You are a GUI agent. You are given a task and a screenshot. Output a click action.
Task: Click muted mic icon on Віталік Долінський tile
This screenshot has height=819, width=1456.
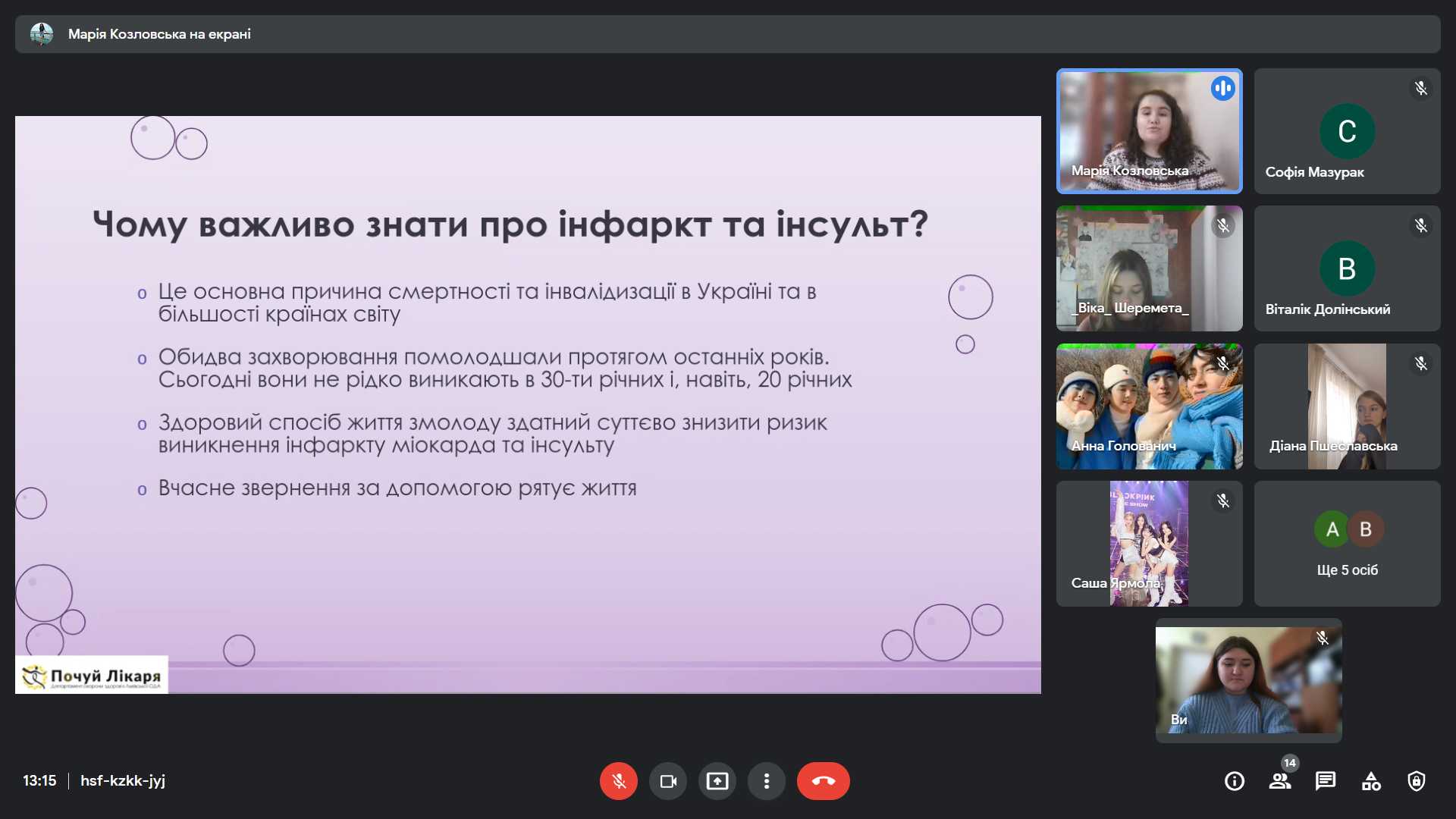[1420, 226]
